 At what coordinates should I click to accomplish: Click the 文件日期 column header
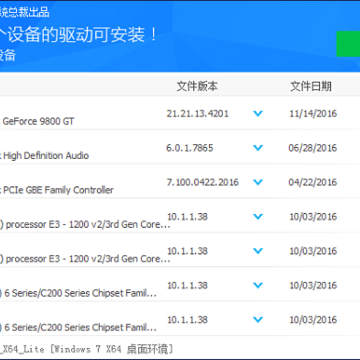tap(311, 86)
